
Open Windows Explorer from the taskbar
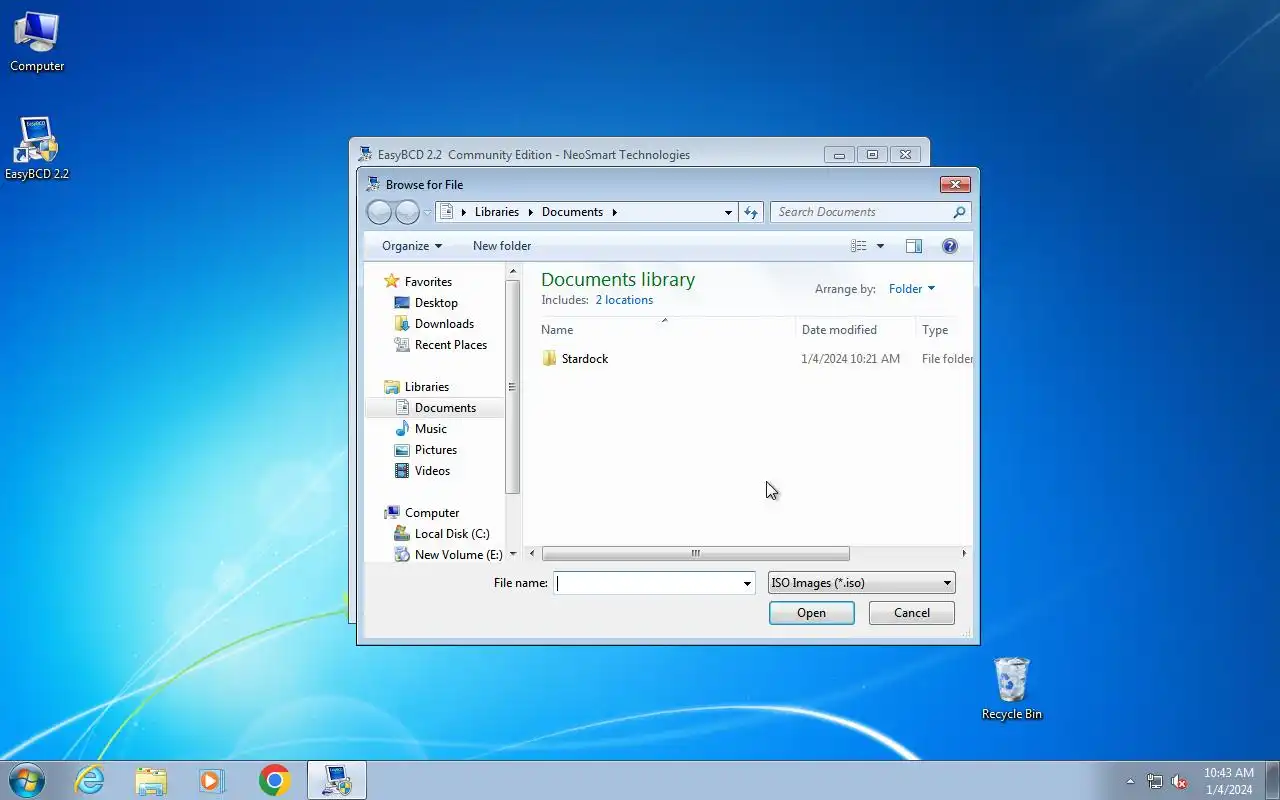(x=151, y=780)
